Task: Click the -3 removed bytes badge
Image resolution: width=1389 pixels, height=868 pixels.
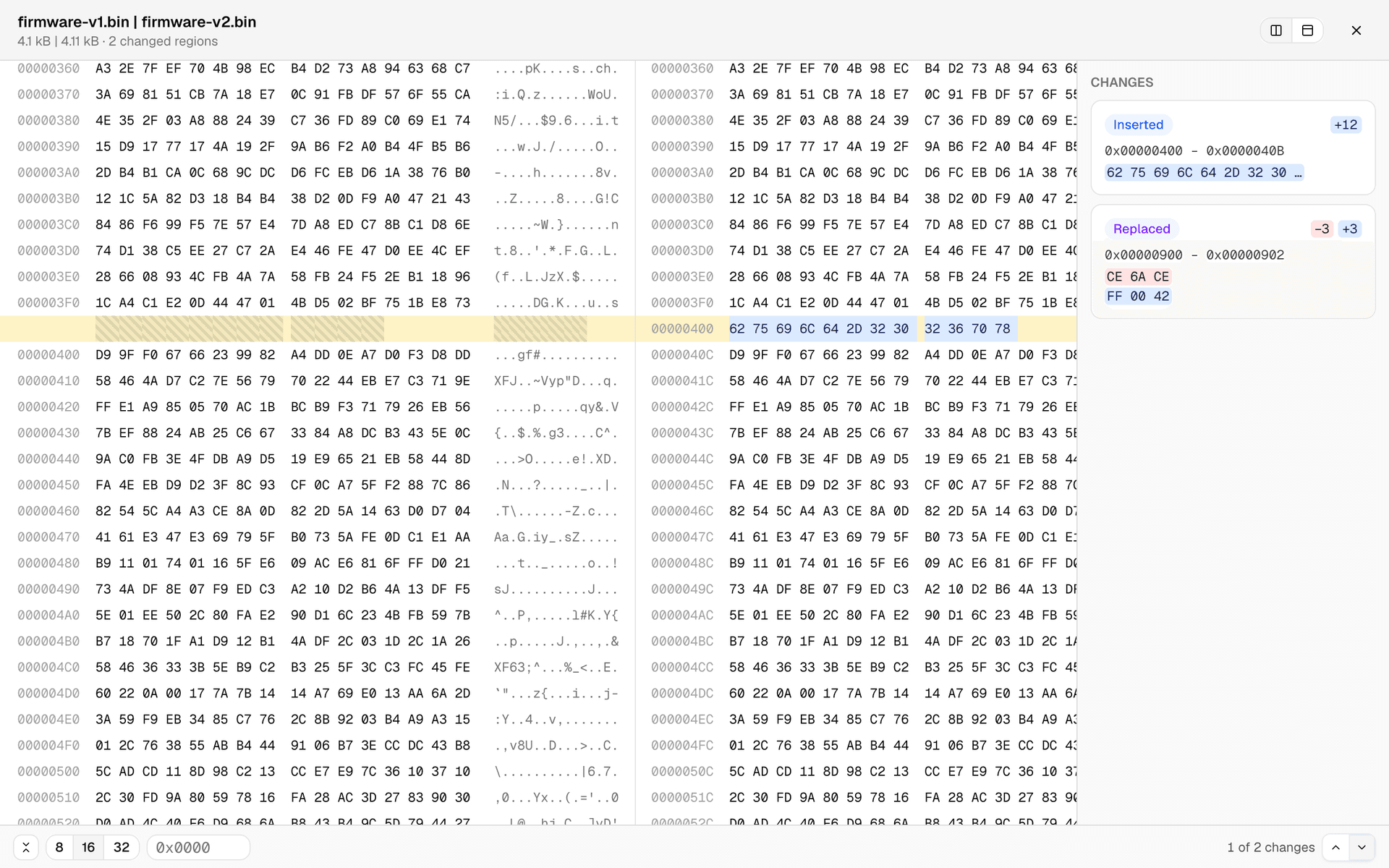Action: 1322,229
